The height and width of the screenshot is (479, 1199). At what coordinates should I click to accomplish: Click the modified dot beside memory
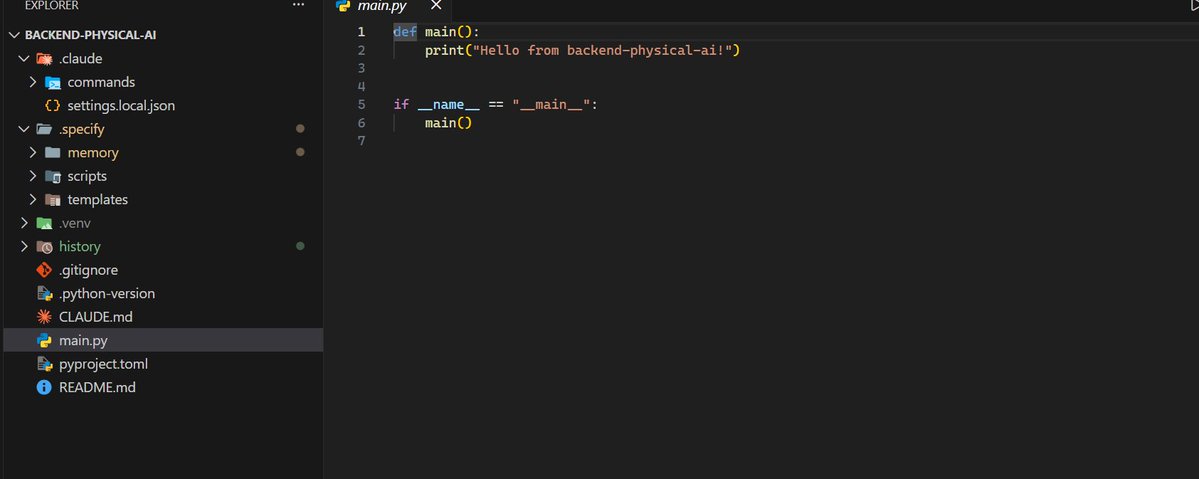301,152
